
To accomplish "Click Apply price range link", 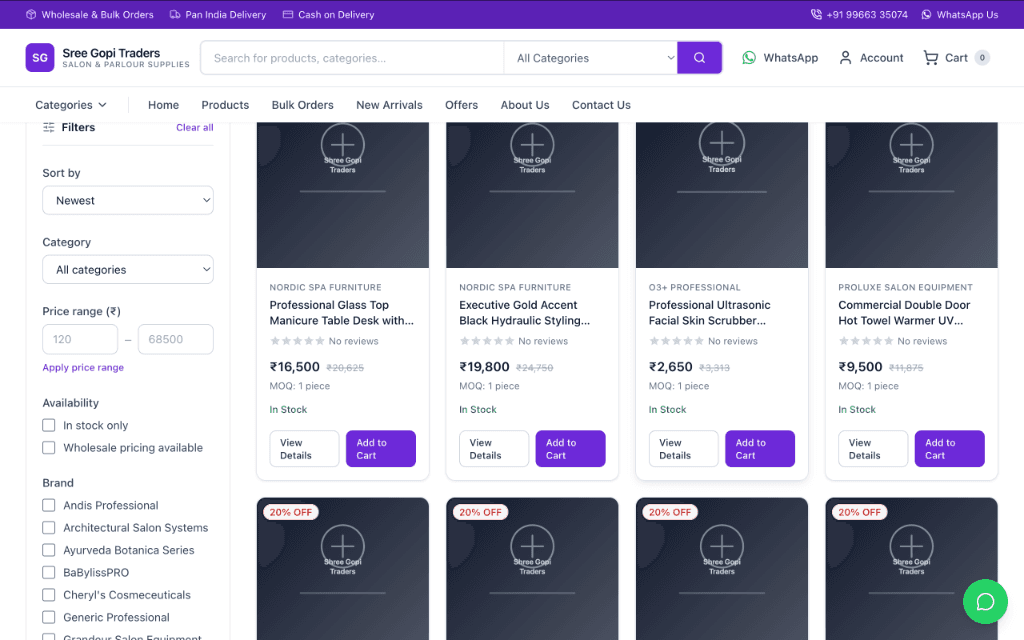I will tap(83, 367).
